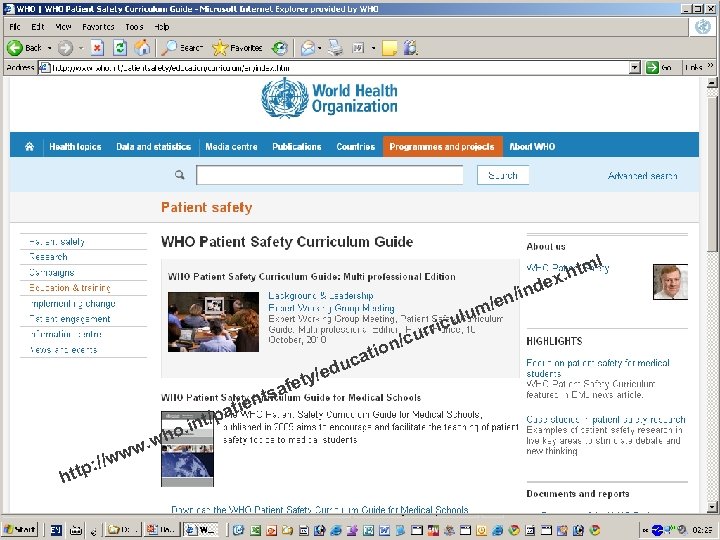Open the Background & Leadership link

click(x=321, y=296)
